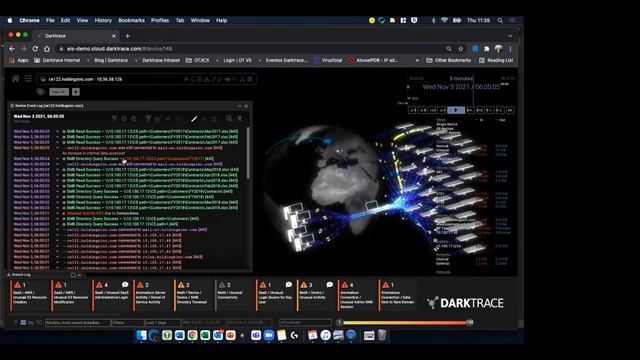The width and height of the screenshot is (640, 360).
Task: Play the timeline with the play button
Action: coord(456,110)
